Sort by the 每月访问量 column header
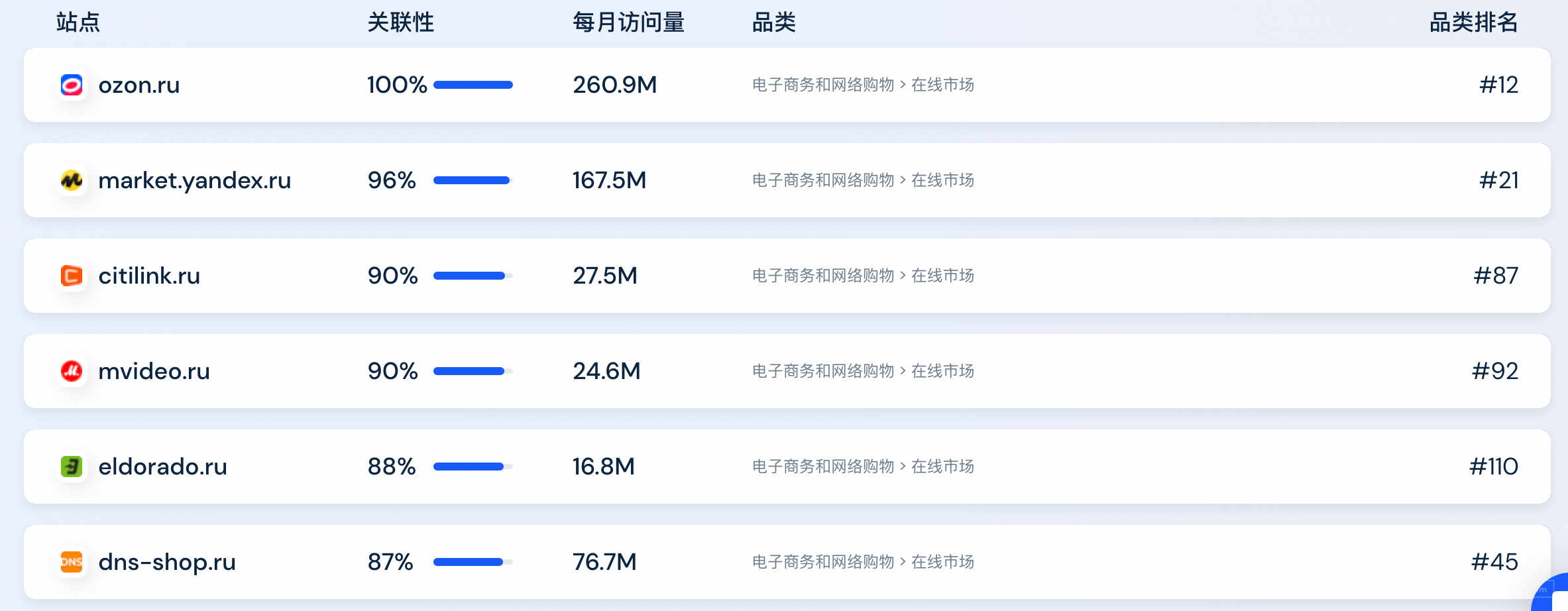This screenshot has width=1568, height=611. click(x=628, y=23)
